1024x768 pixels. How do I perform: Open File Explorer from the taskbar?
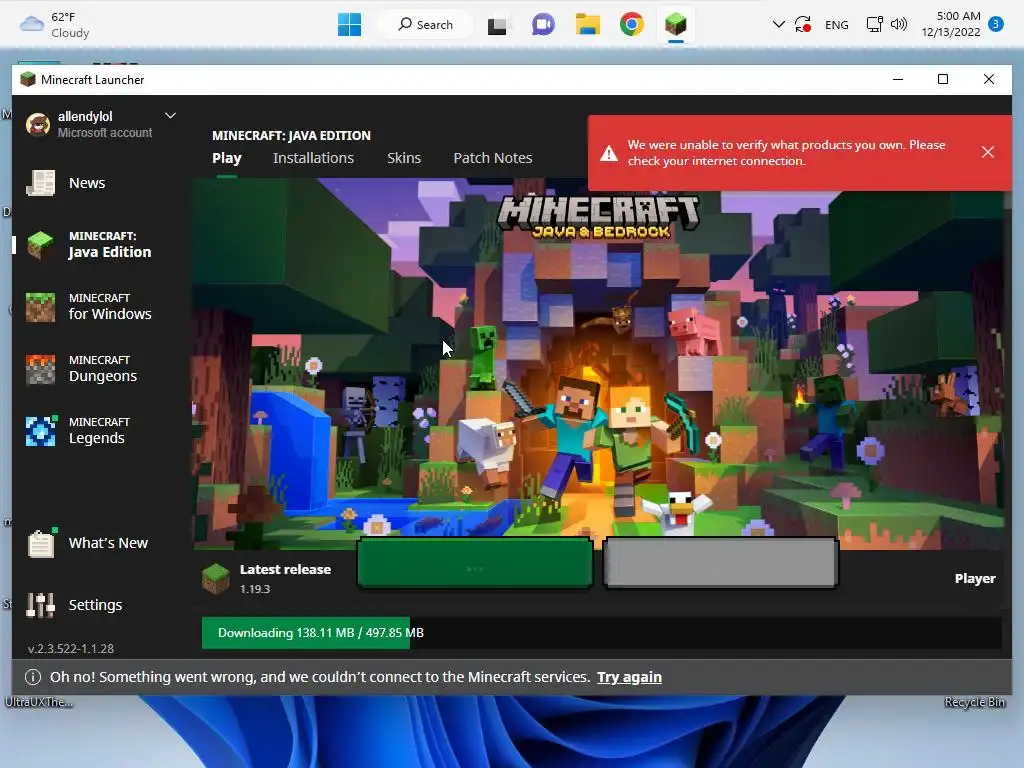pos(588,25)
